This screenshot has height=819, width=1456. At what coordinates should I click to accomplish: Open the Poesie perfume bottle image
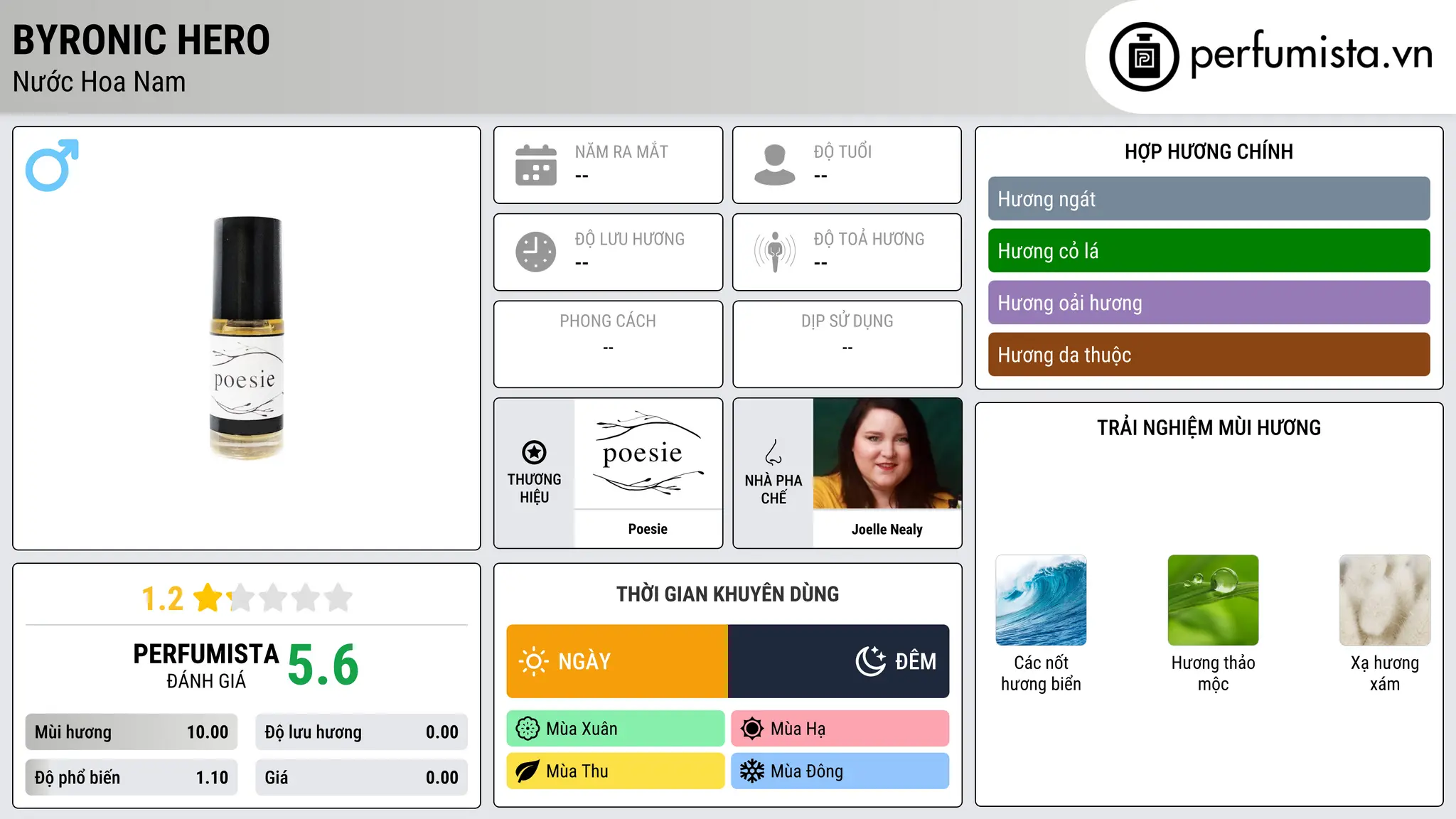click(x=247, y=338)
